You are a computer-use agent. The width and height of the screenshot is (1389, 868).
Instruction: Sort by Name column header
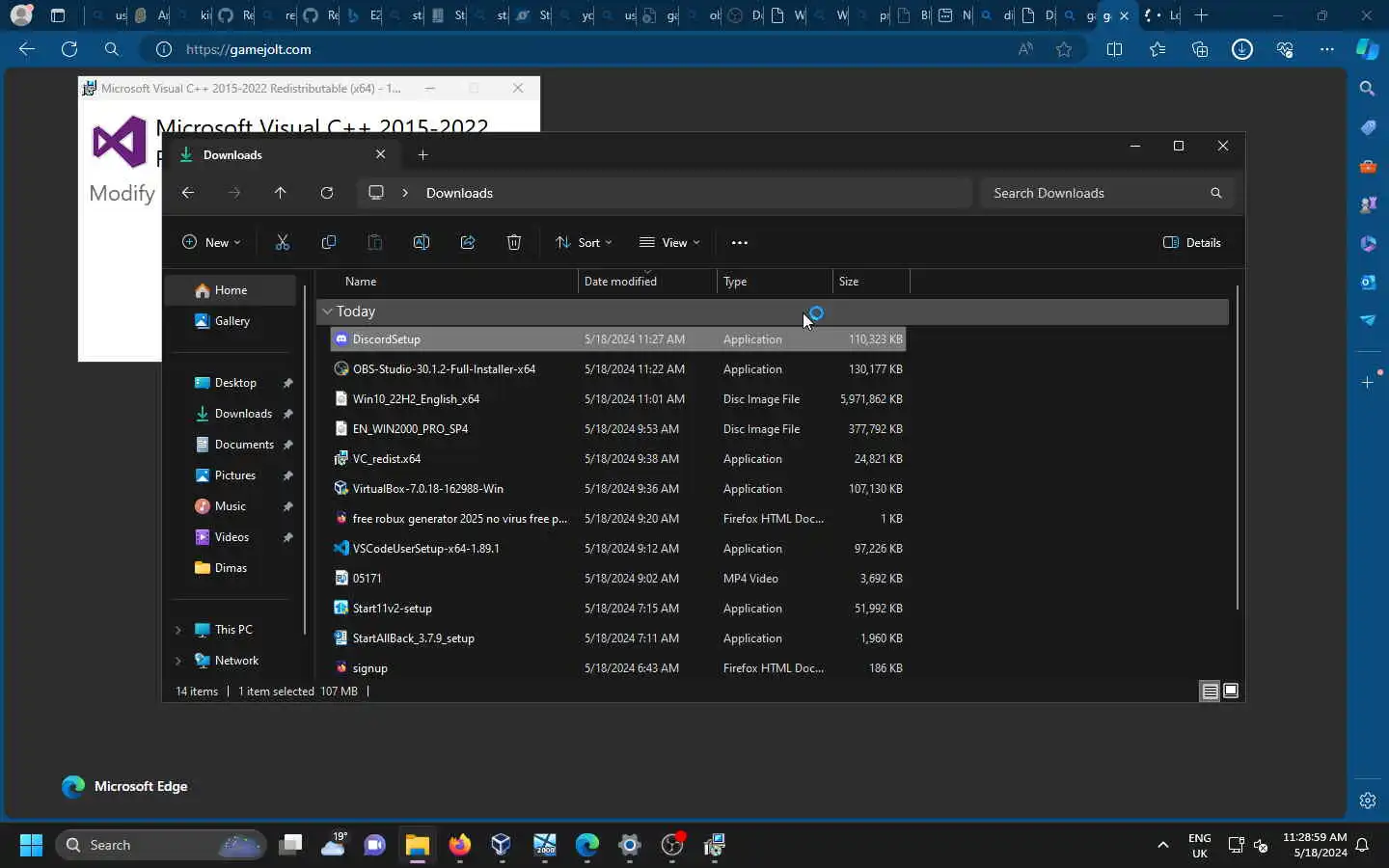448,282
